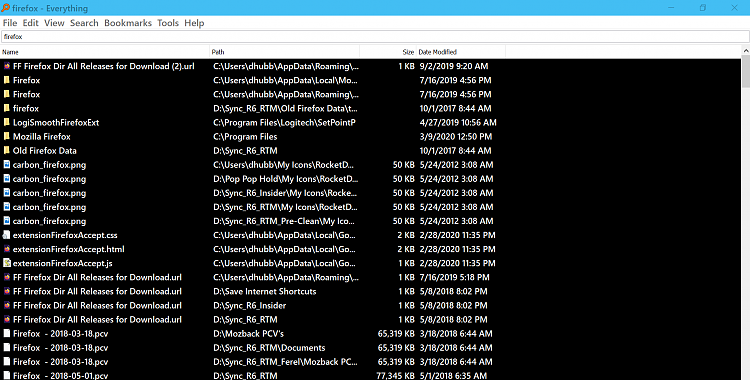Select 'Old Firefox Data' name text
The image size is (750, 380).
tap(44, 150)
